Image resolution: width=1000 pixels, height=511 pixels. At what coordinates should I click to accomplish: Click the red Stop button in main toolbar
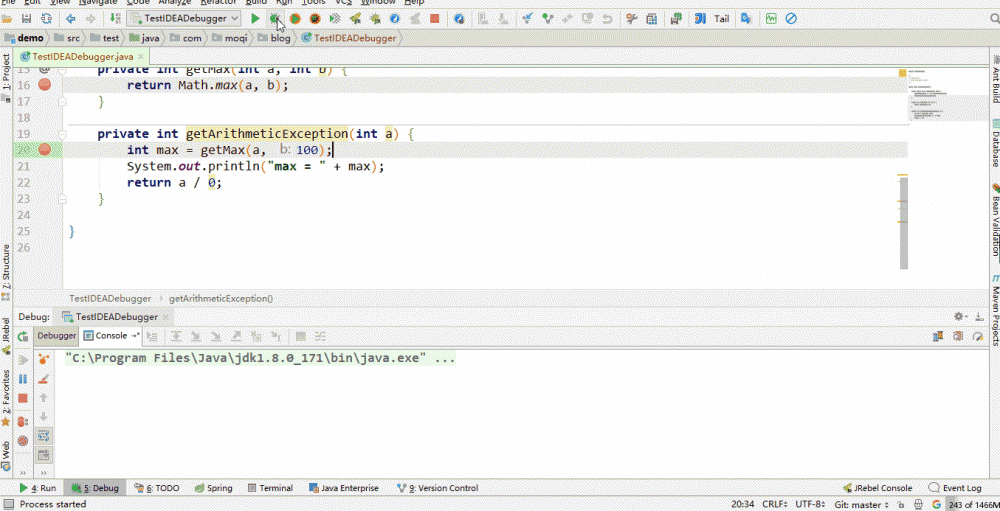click(434, 18)
